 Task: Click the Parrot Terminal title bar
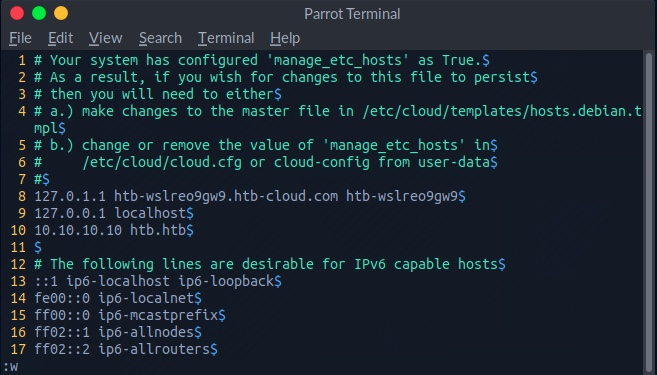[x=352, y=14]
